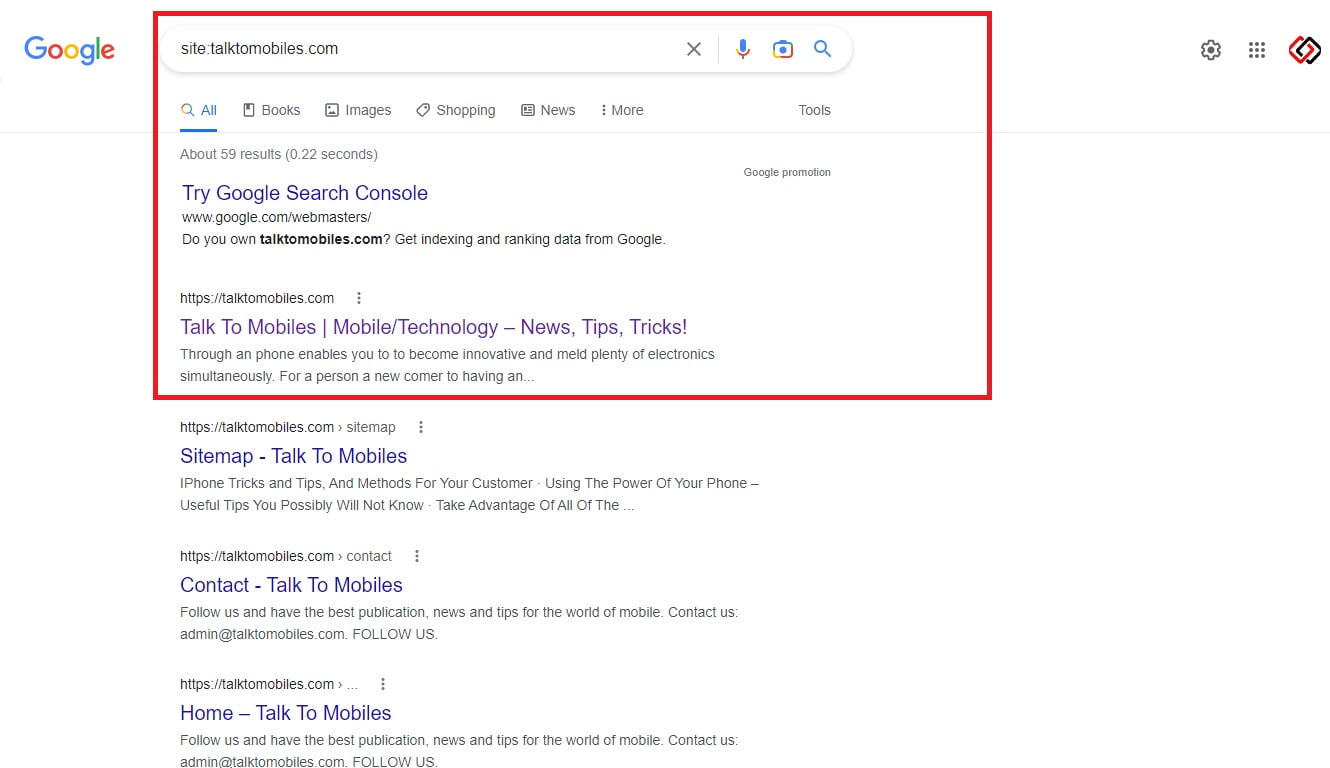Submit search with the magnifying glass icon

[x=823, y=49]
